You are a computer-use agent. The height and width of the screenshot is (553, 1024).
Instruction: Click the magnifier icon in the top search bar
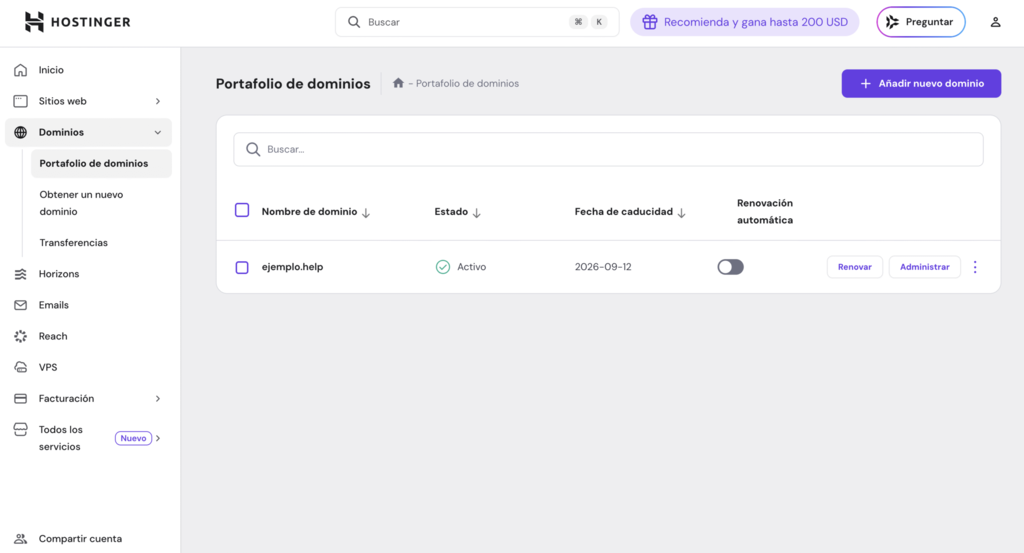click(354, 22)
